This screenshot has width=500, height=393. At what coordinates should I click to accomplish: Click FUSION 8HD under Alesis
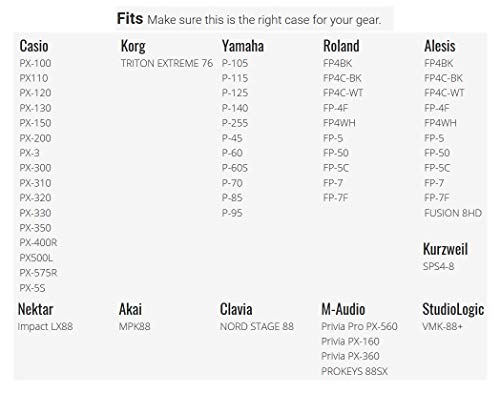pyautogui.click(x=453, y=213)
